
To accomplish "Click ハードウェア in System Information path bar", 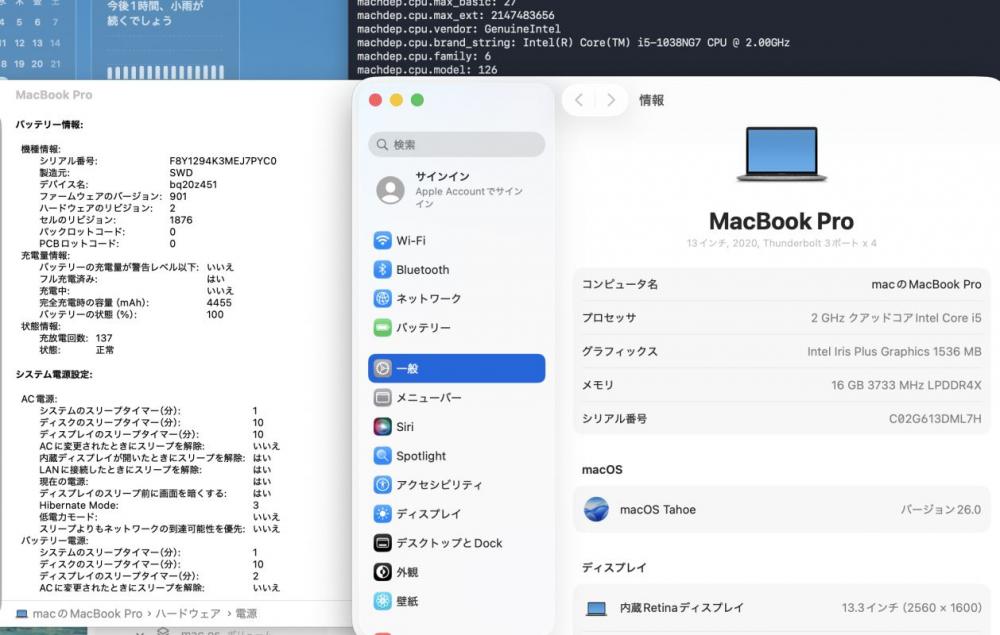I will pyautogui.click(x=188, y=614).
